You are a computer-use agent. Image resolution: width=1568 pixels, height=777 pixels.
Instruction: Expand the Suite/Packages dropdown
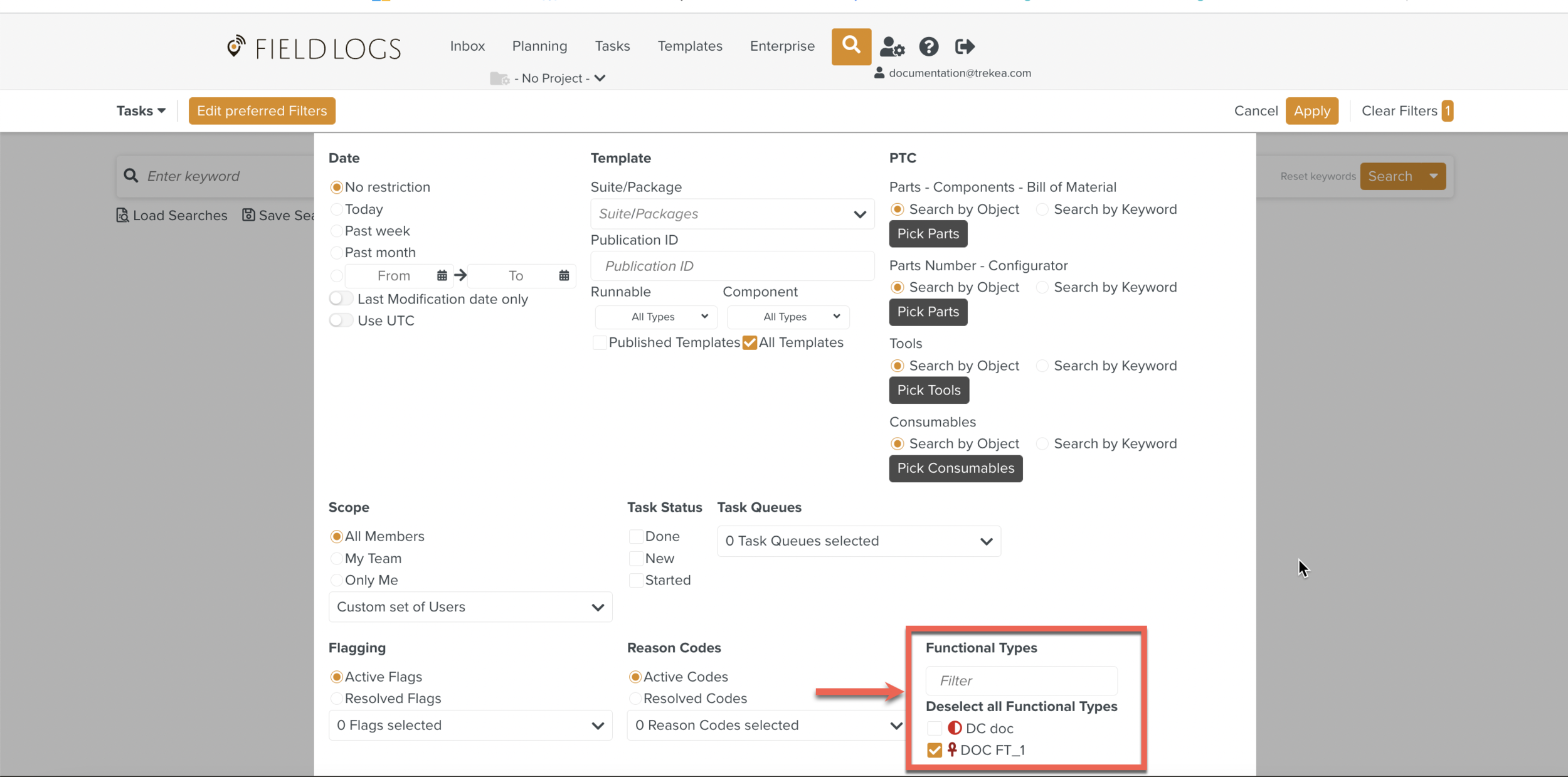[x=732, y=214]
